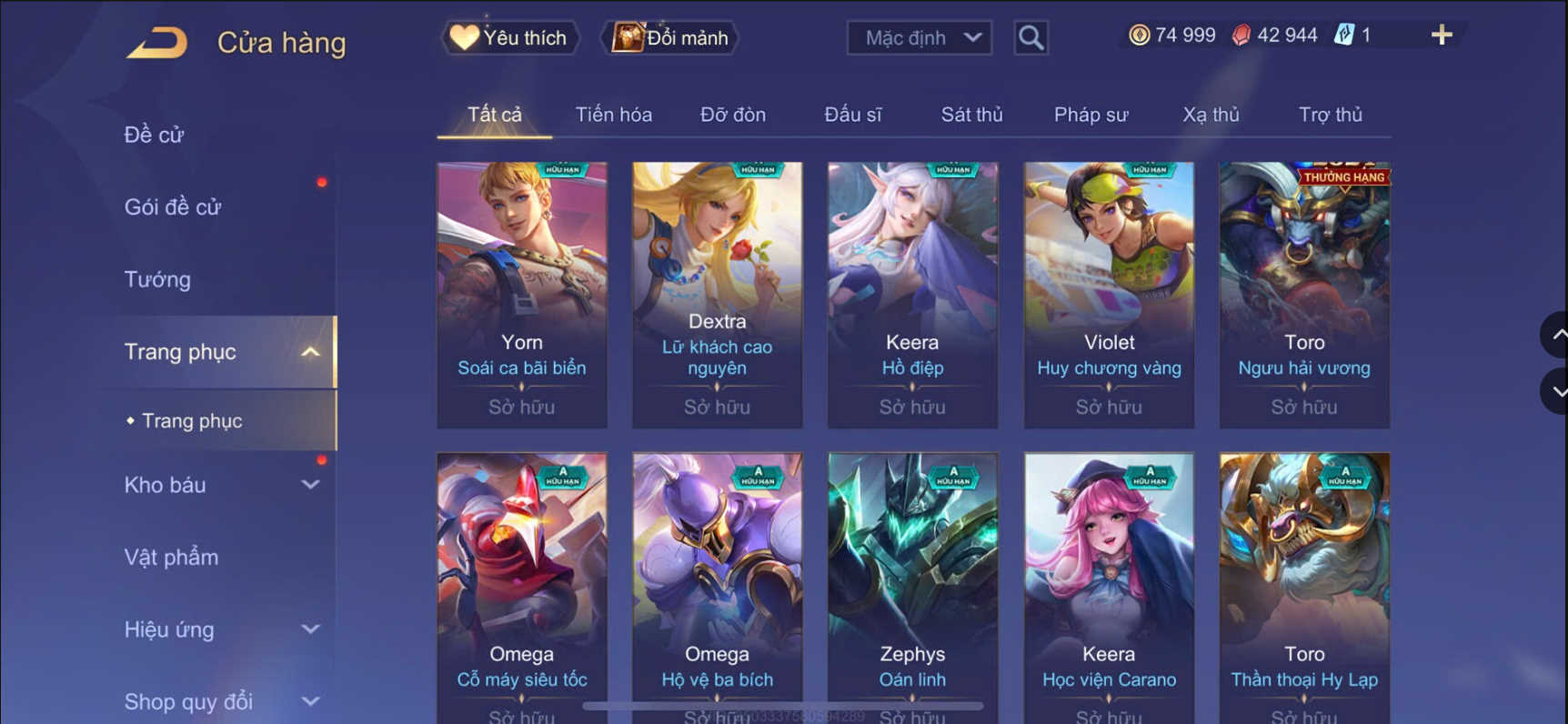The width and height of the screenshot is (1568, 724).
Task: Tap the red ruby currency icon
Action: 1241,35
